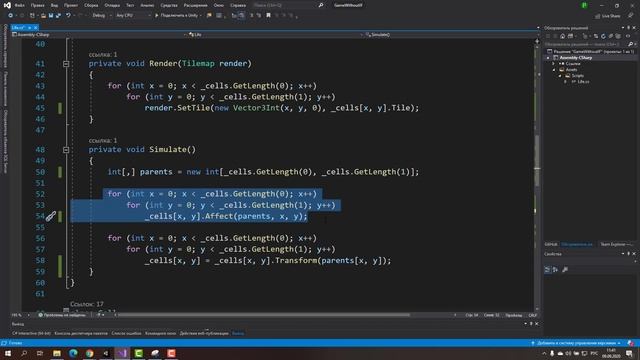Open the Вид menu
Screen dimensions: 640x360
54,5
